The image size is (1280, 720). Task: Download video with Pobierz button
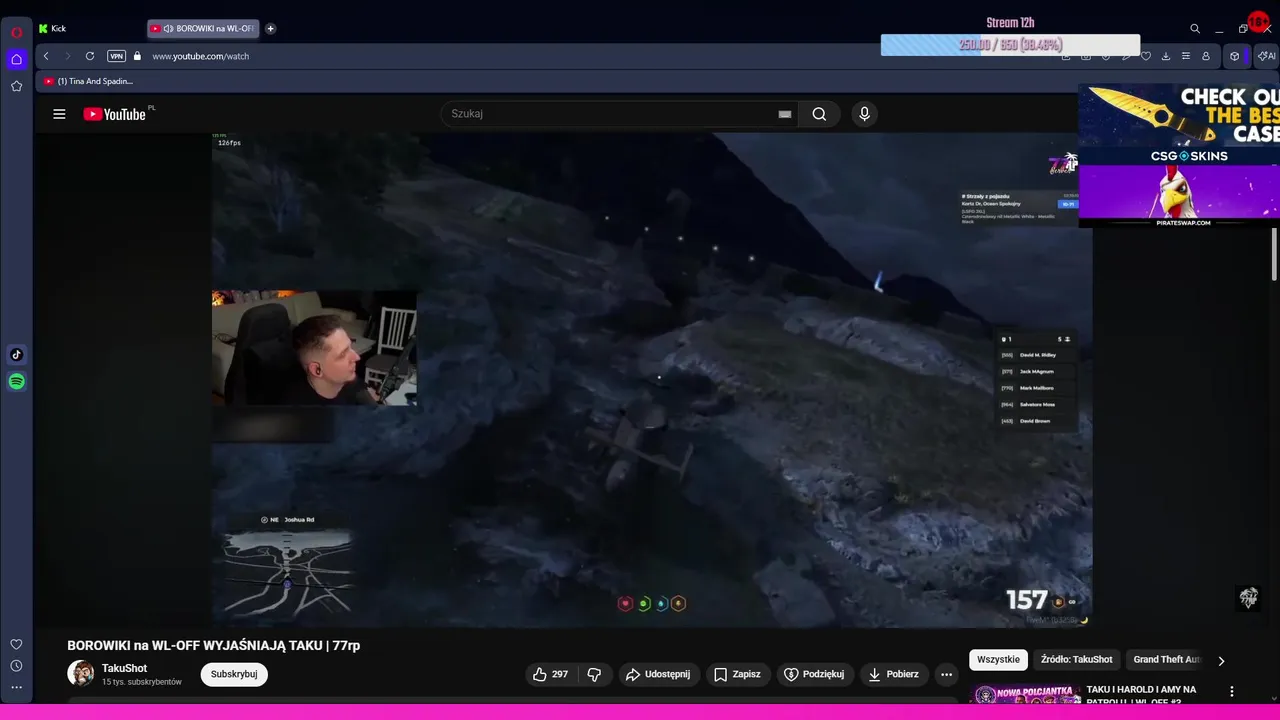click(893, 674)
